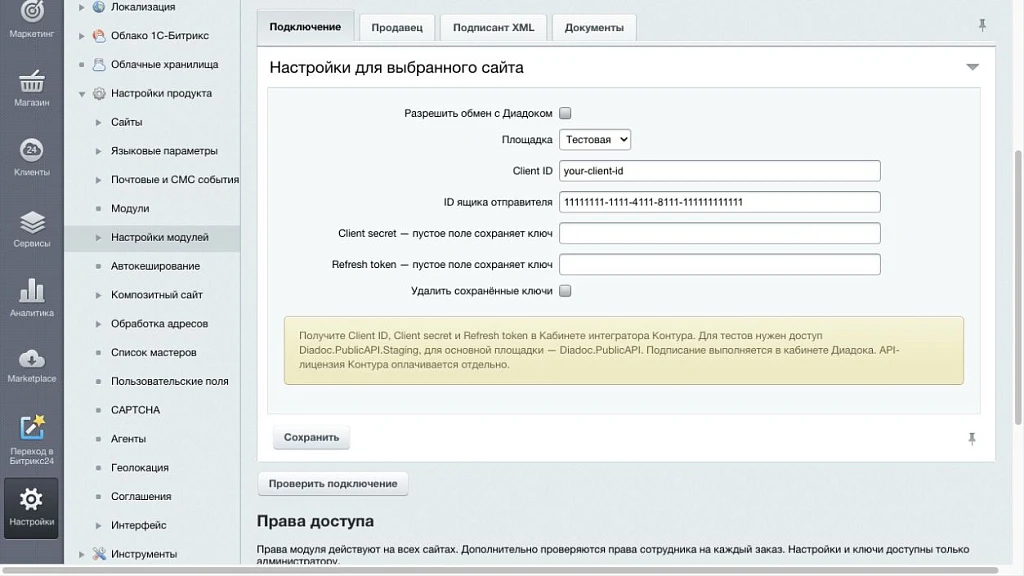Click the pin icon beside the tabs

[x=982, y=25]
